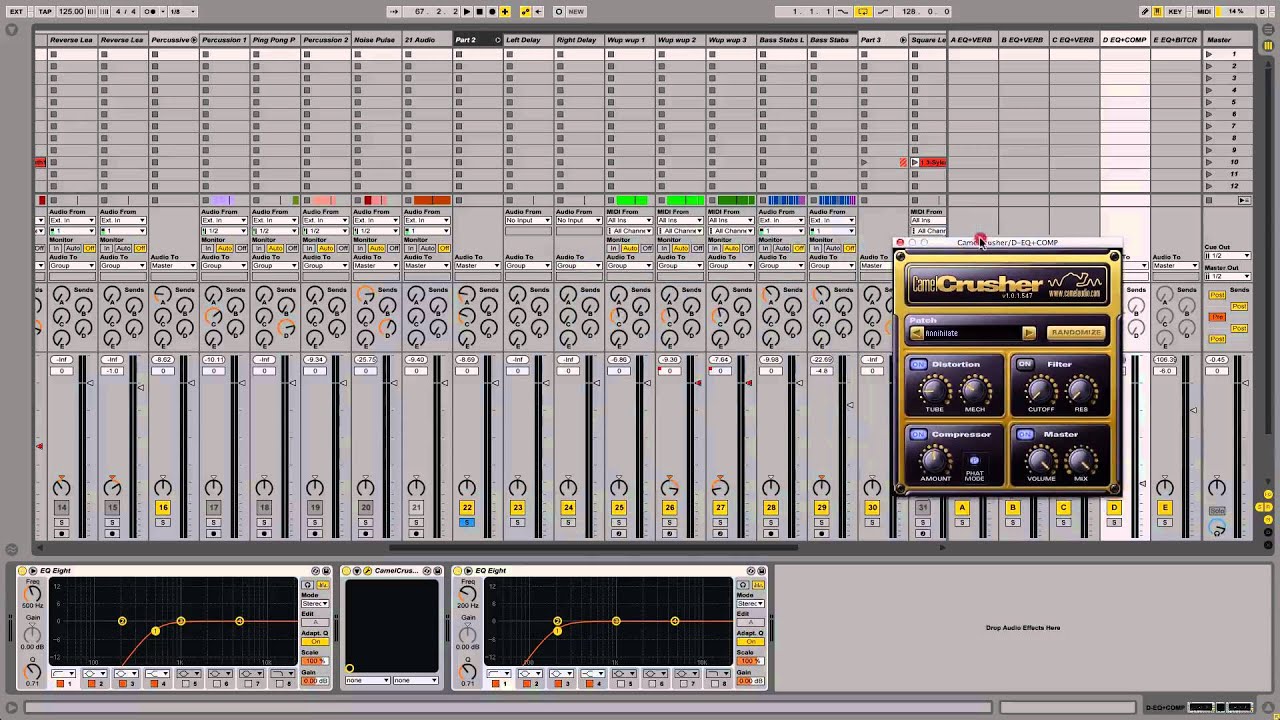This screenshot has height=720, width=1280.
Task: Open CamelCrusher plug-in window via wrench icon
Action: click(x=367, y=571)
